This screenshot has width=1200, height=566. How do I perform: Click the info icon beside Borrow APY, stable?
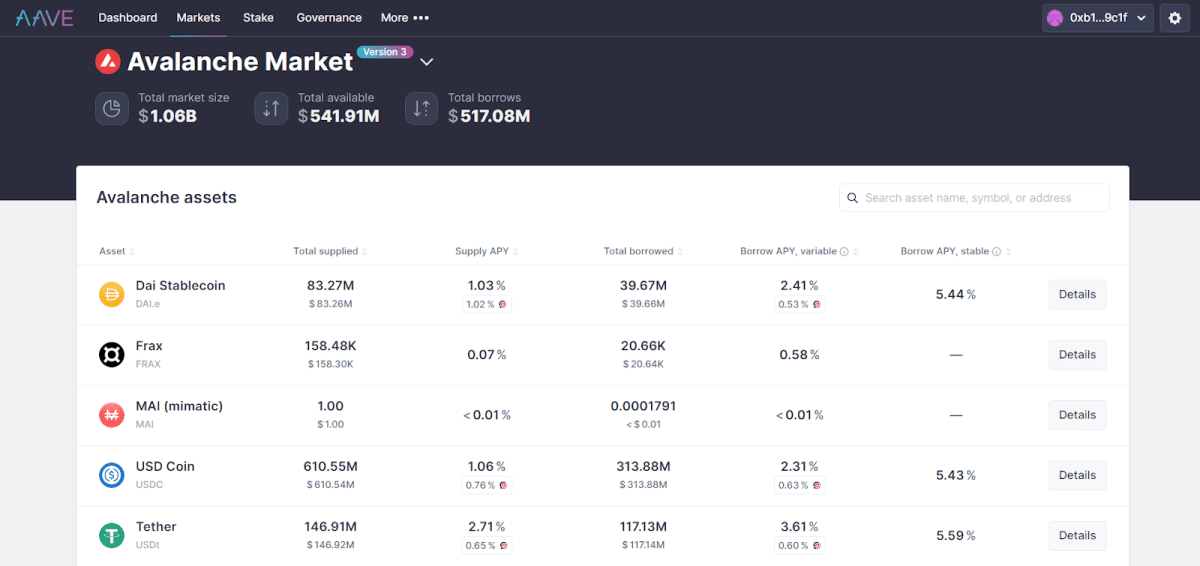click(996, 252)
